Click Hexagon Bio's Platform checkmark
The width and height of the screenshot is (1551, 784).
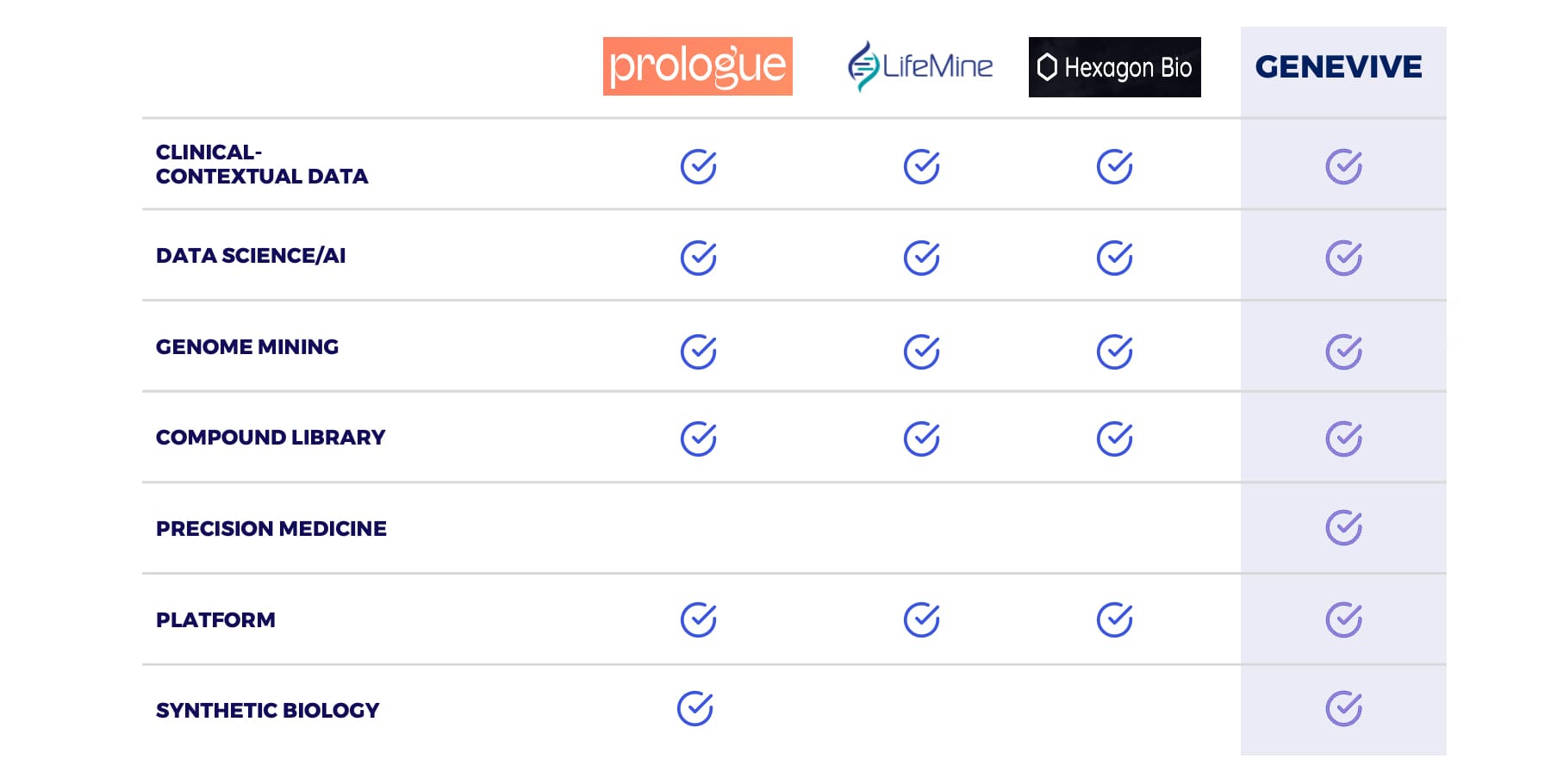[x=1114, y=619]
